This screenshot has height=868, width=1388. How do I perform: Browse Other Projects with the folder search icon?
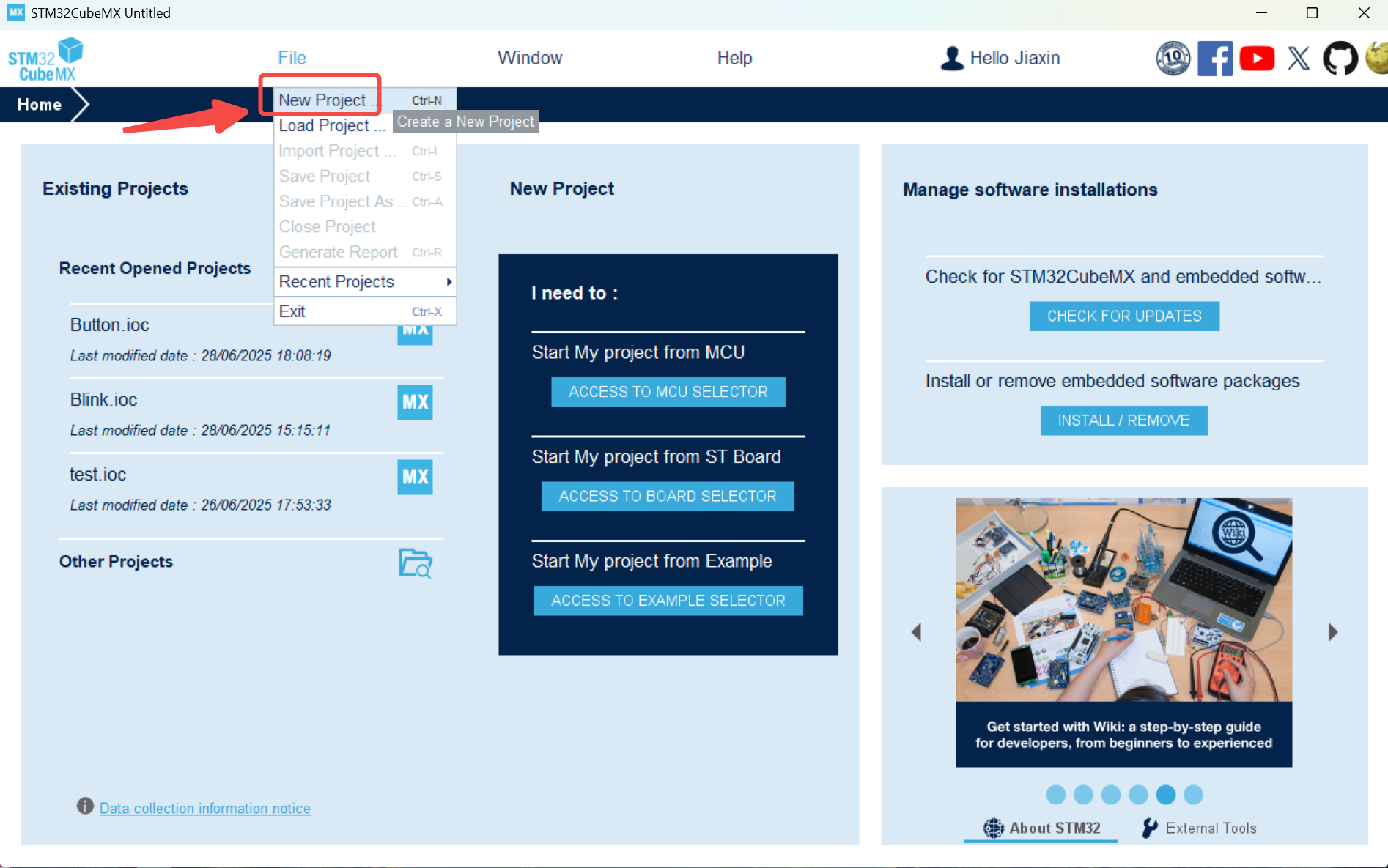click(x=415, y=563)
